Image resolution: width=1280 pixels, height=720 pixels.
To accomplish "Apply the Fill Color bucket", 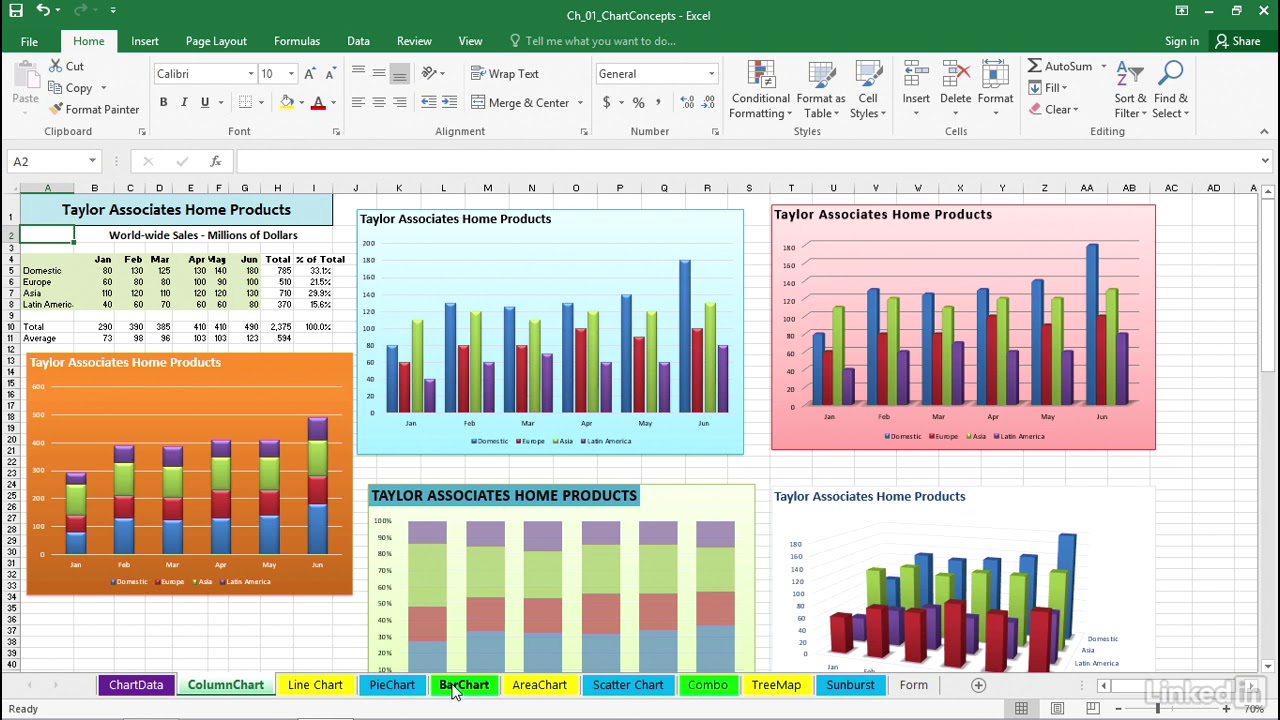I will click(287, 102).
